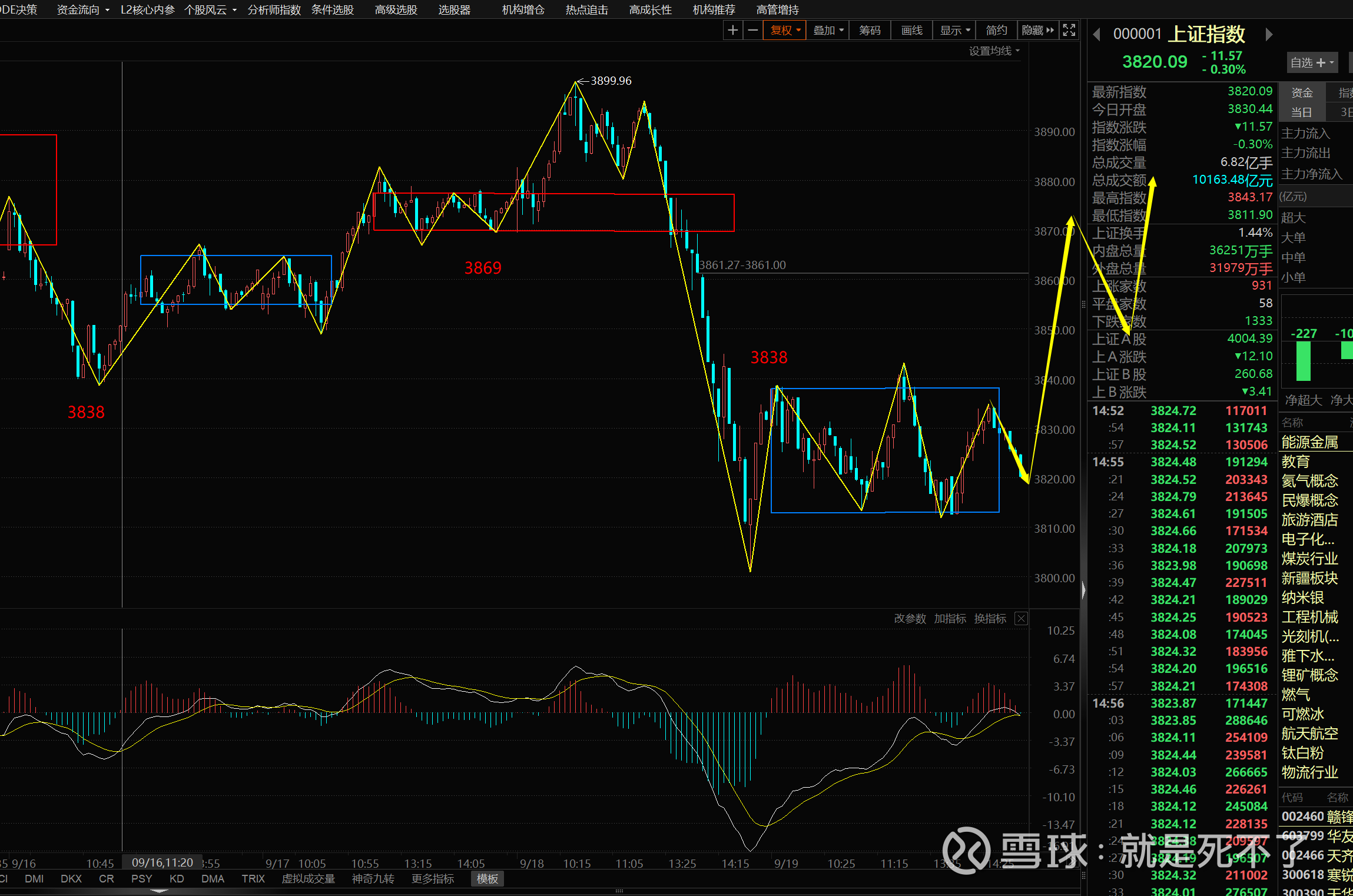Open the 复权 dropdown

[x=785, y=30]
